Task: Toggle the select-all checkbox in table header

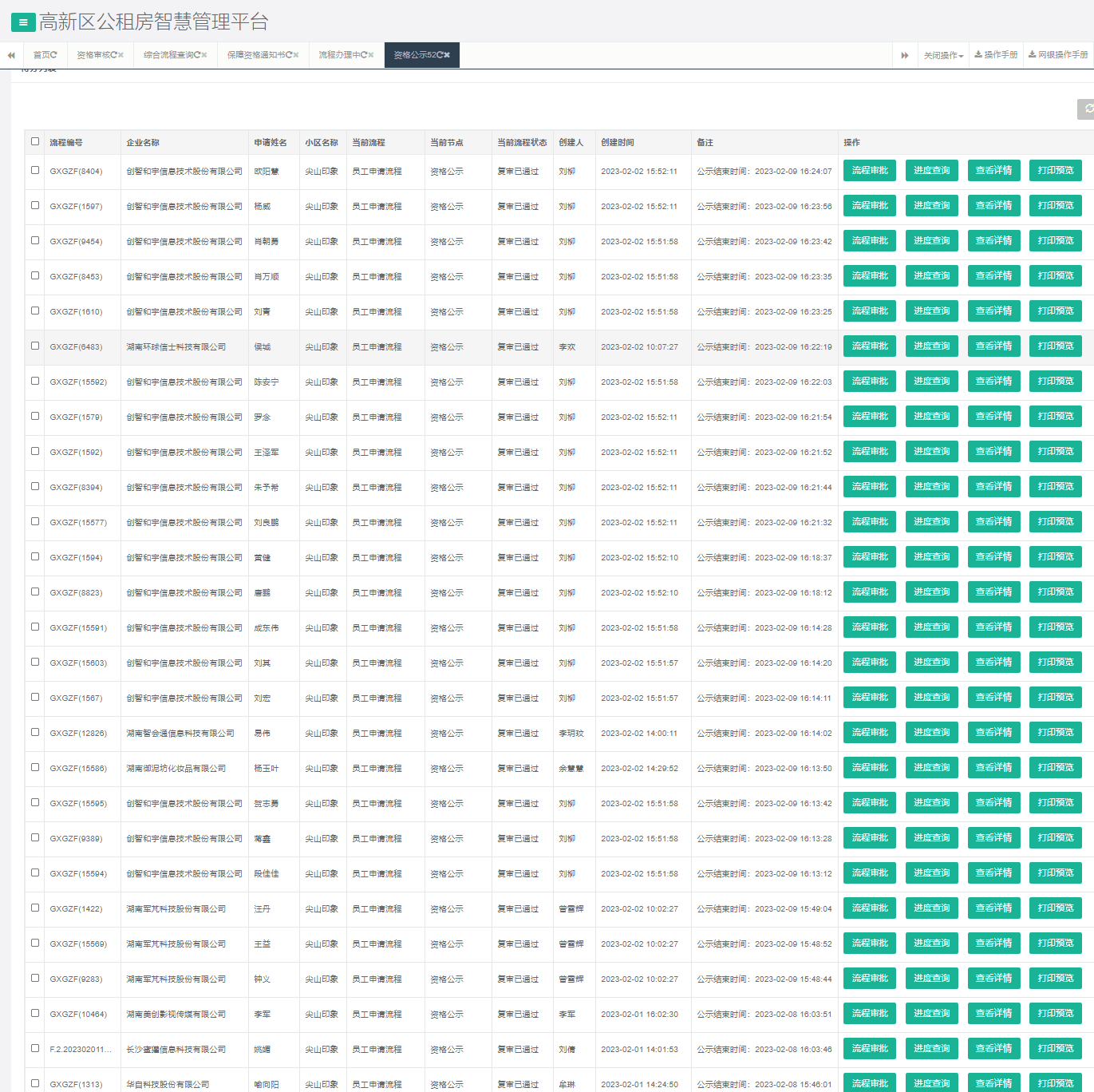Action: [x=35, y=141]
